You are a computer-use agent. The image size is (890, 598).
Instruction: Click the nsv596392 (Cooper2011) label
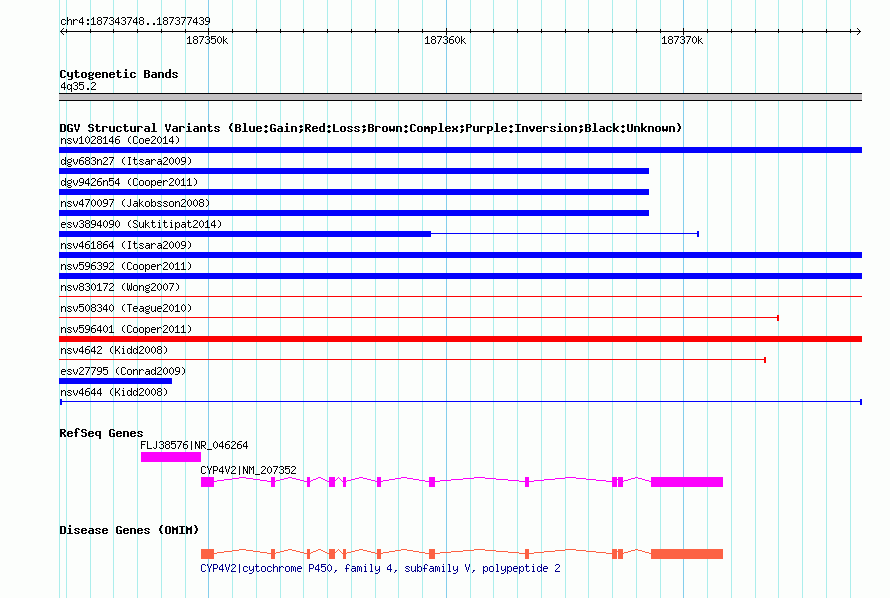pos(126,266)
